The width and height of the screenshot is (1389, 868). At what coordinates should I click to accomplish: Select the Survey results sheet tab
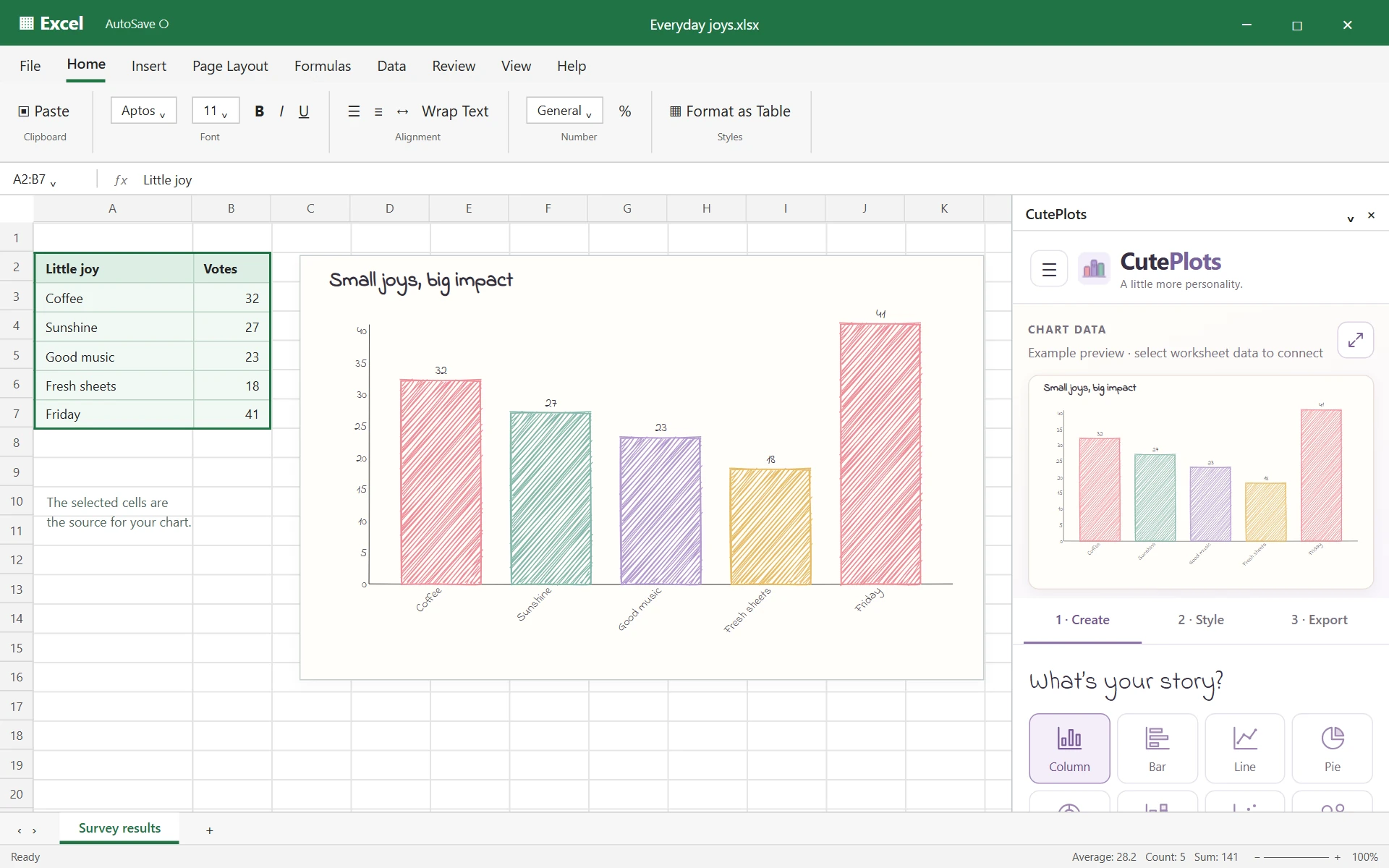119,828
